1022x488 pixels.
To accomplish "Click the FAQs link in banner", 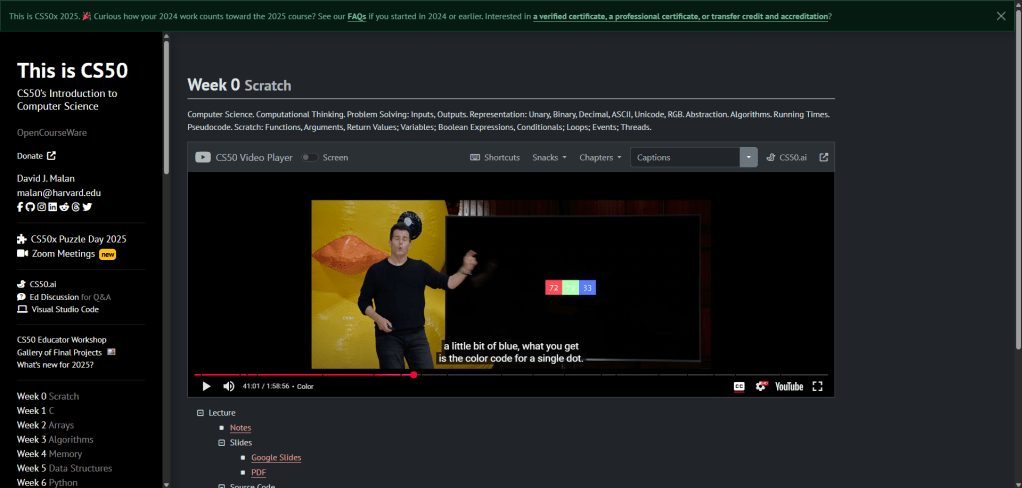I will [356, 16].
